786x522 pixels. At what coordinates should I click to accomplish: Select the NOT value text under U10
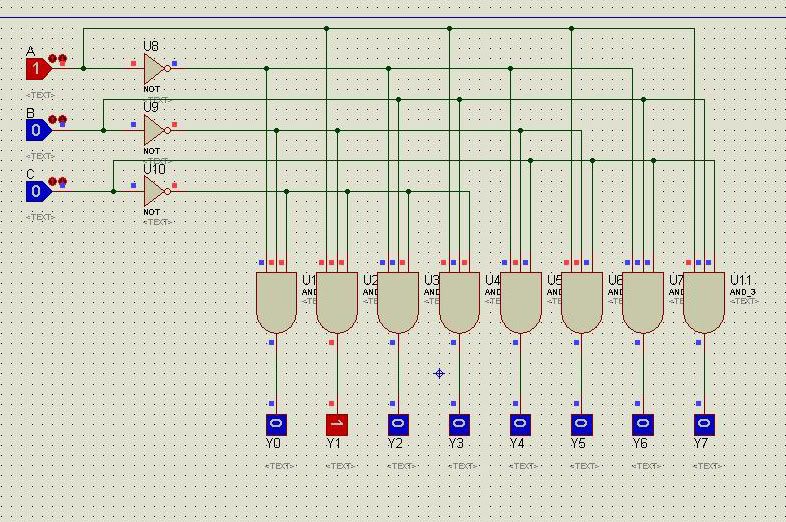coord(151,212)
